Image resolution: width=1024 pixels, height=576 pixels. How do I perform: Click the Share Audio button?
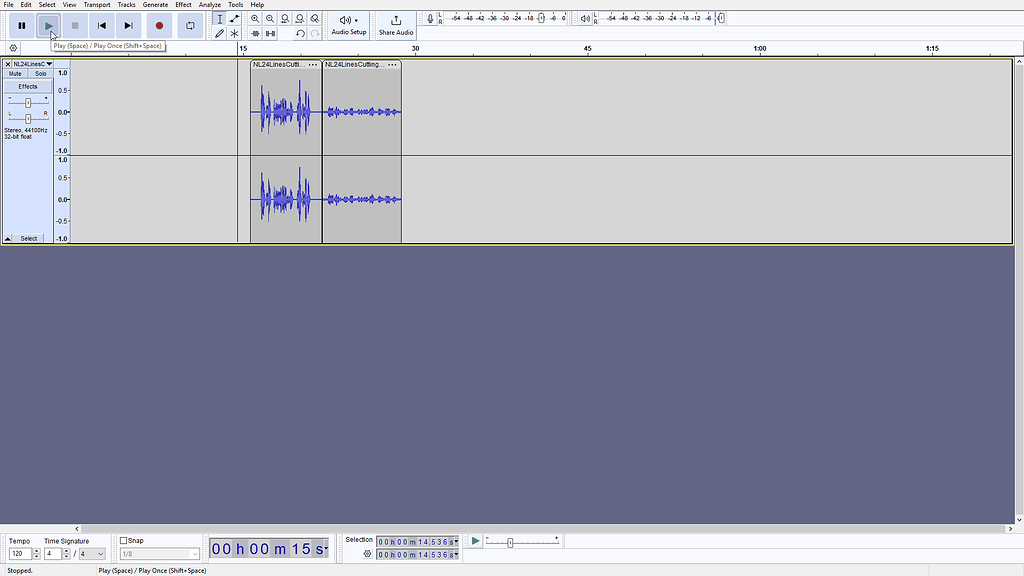(x=396, y=25)
